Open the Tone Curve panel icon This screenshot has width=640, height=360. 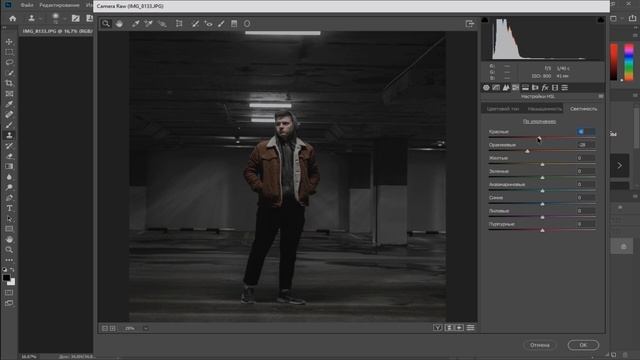click(496, 87)
